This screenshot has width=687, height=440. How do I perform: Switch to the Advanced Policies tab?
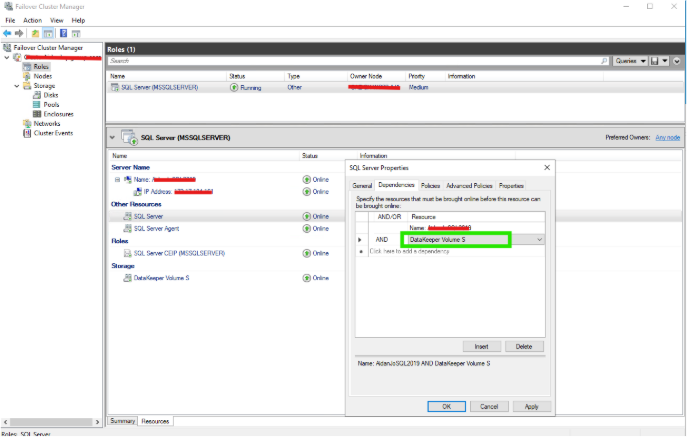coord(469,186)
